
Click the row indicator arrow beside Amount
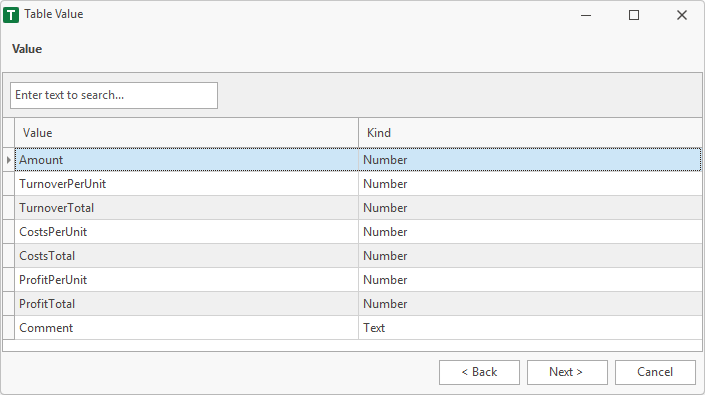9,160
